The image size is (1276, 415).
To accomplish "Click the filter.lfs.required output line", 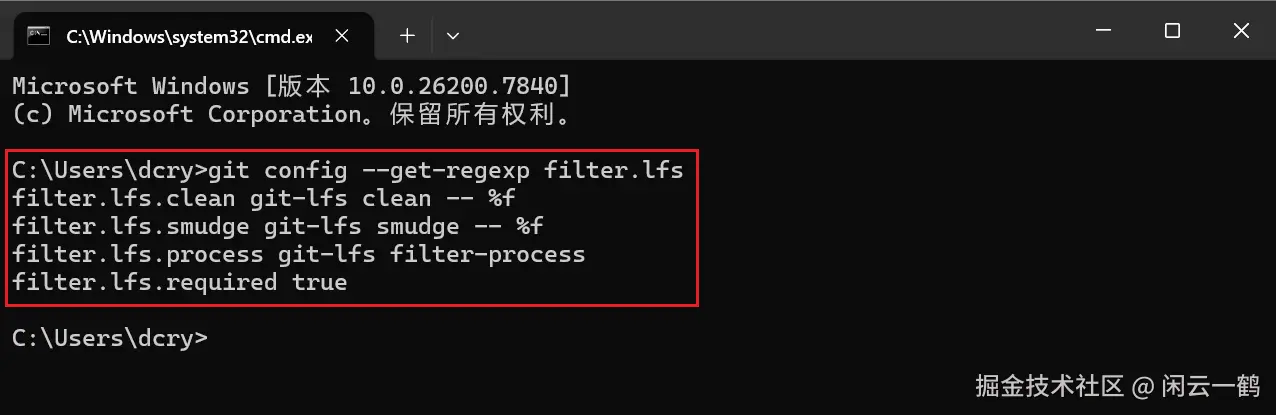I will pyautogui.click(x=179, y=282).
